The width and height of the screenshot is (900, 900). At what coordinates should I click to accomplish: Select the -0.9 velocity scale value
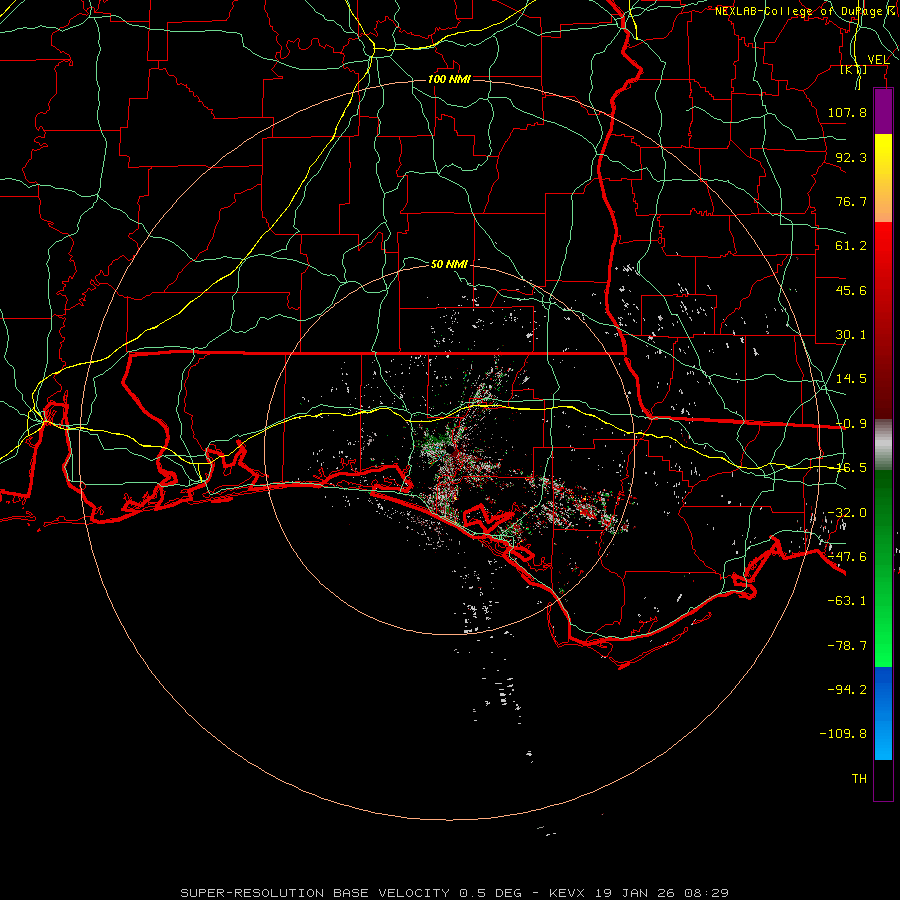click(851, 424)
